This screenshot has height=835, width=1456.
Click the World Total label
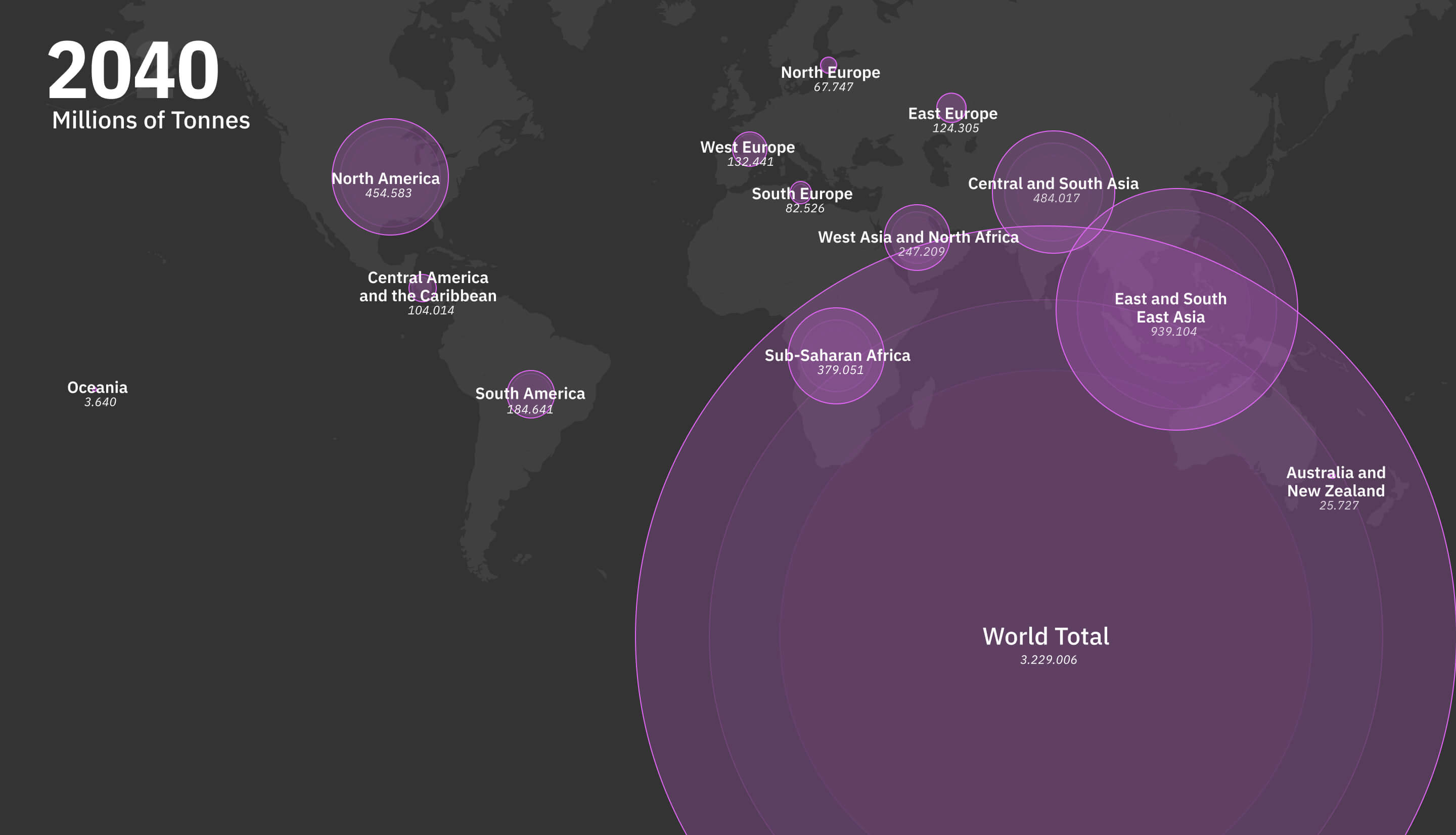click(x=1045, y=636)
